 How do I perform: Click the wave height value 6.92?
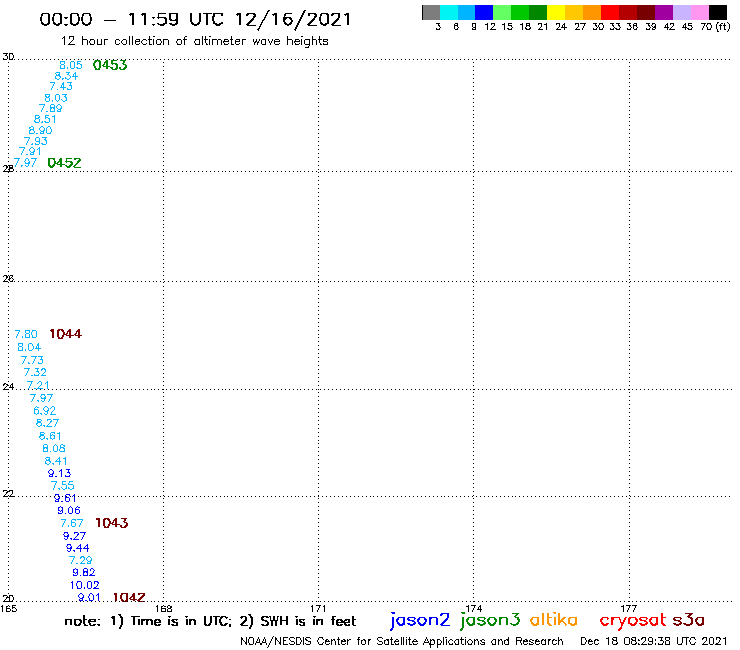44,411
